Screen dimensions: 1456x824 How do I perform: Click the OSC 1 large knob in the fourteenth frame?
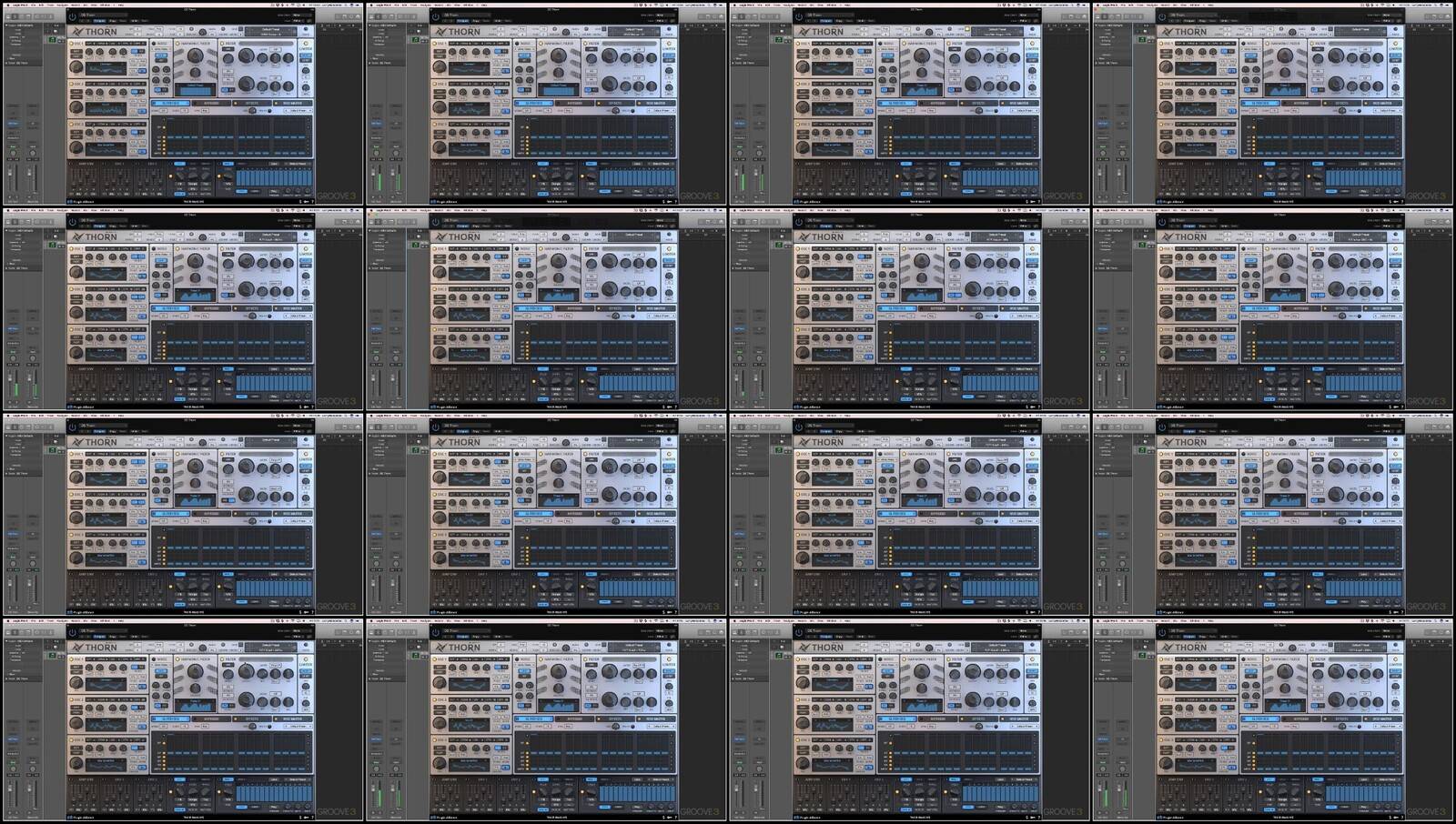coord(440,683)
